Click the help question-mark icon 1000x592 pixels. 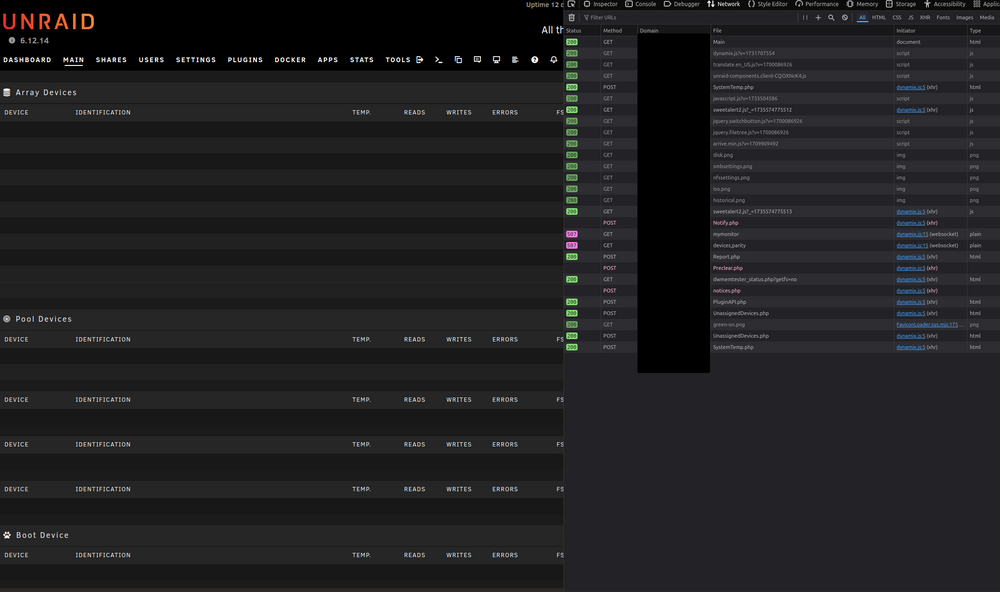pyautogui.click(x=534, y=60)
